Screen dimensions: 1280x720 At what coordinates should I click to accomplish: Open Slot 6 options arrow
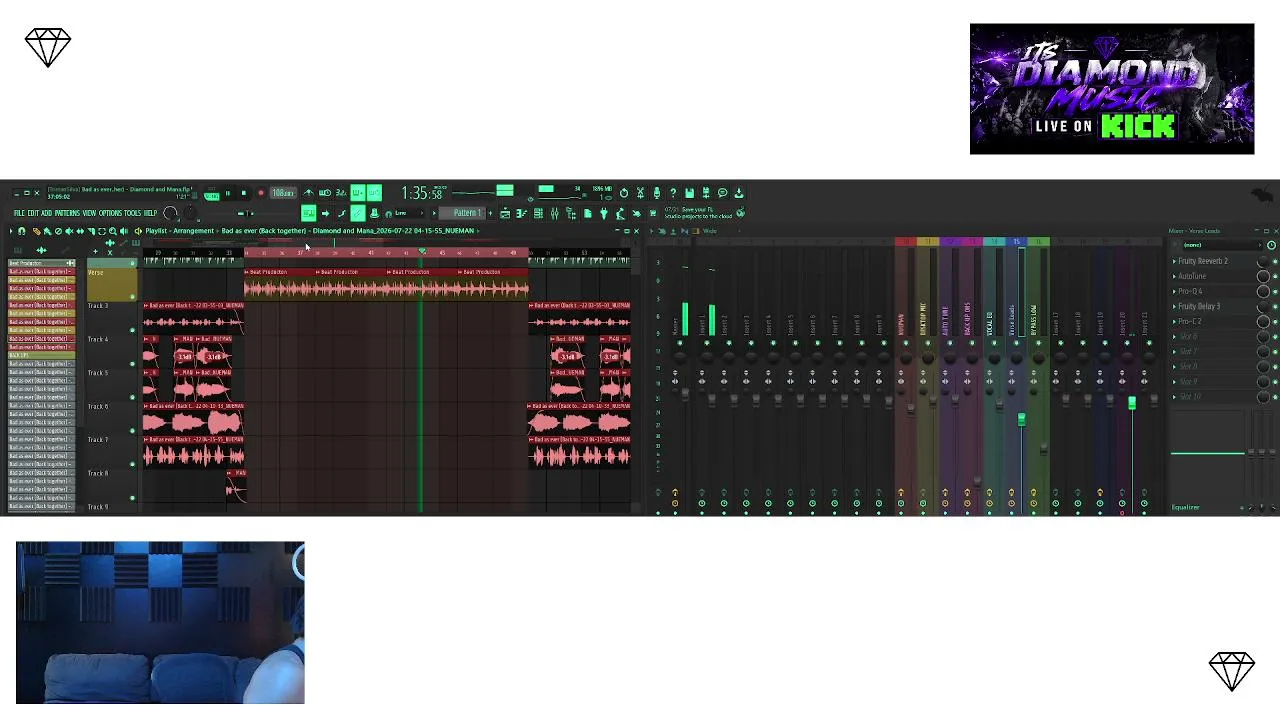point(1175,336)
